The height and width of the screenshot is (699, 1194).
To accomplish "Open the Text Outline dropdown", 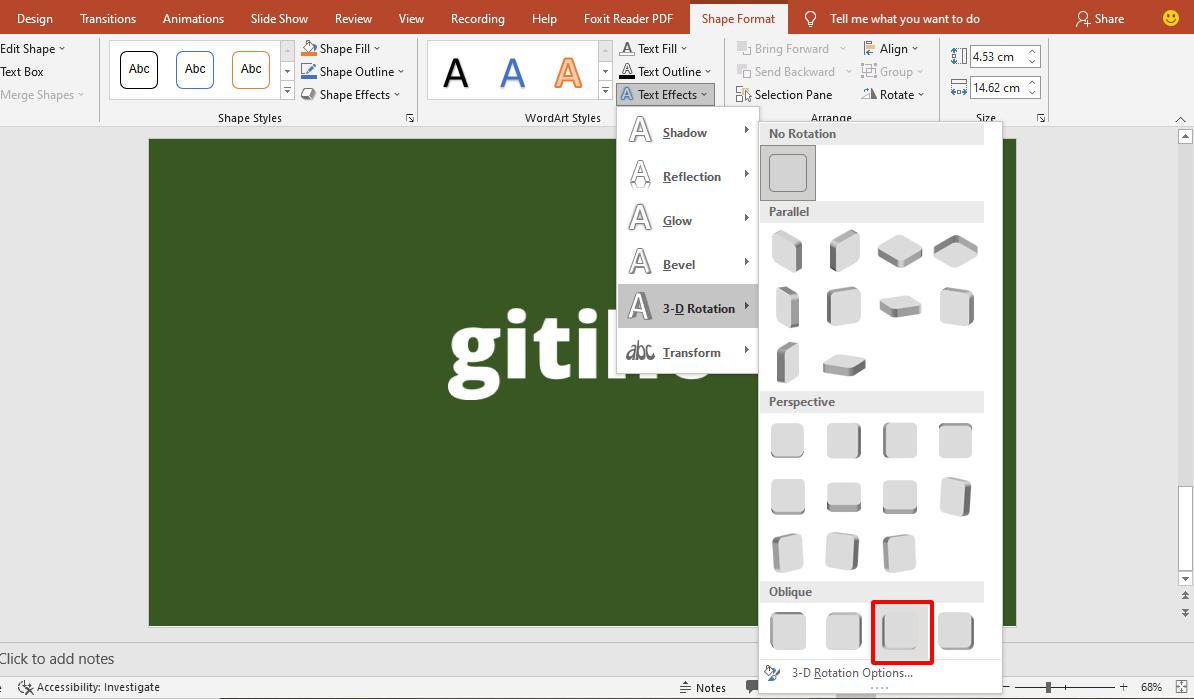I will click(665, 72).
